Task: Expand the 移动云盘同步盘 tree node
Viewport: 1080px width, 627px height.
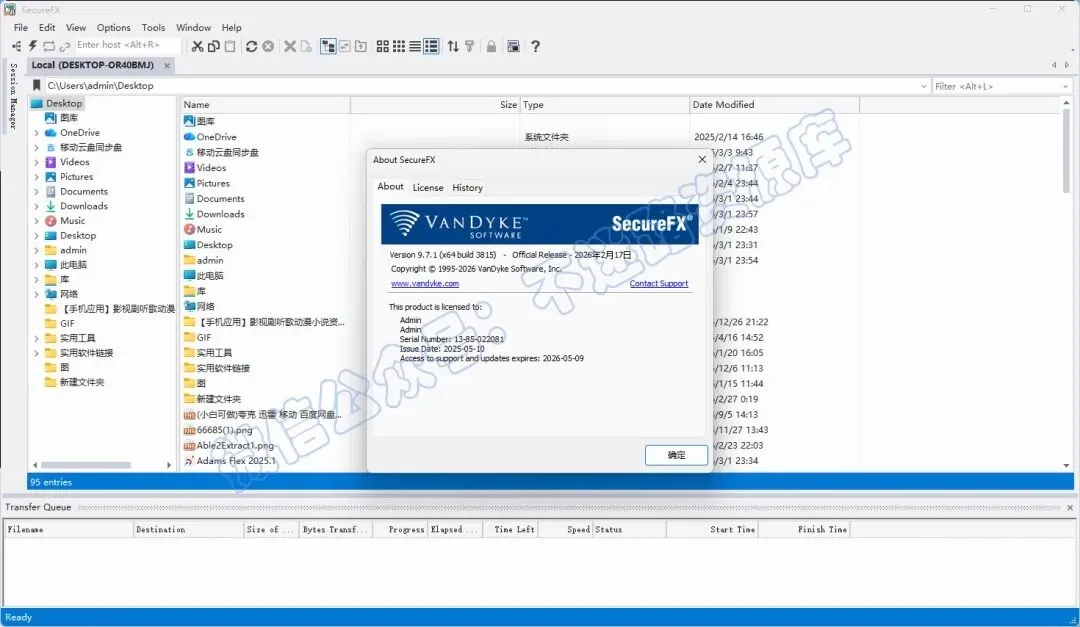Action: click(37, 147)
